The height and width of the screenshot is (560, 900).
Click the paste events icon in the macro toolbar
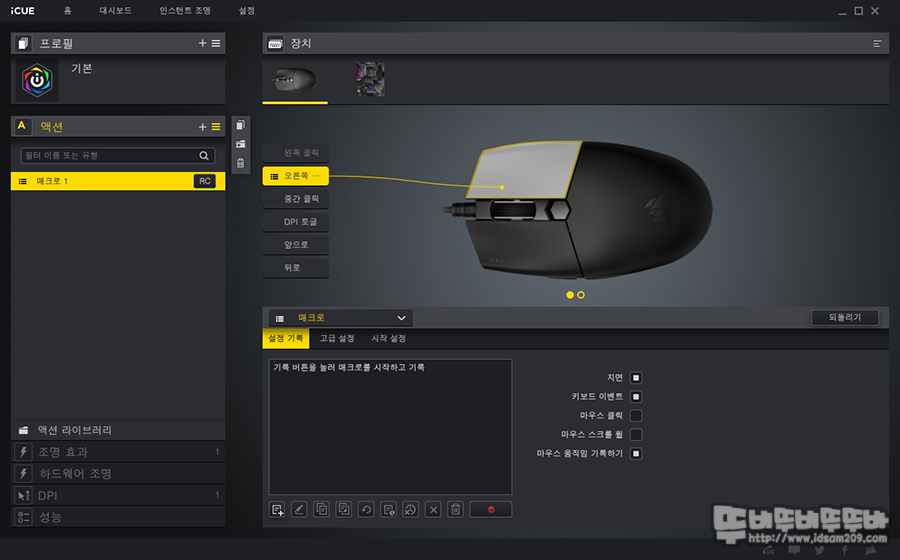[x=344, y=510]
